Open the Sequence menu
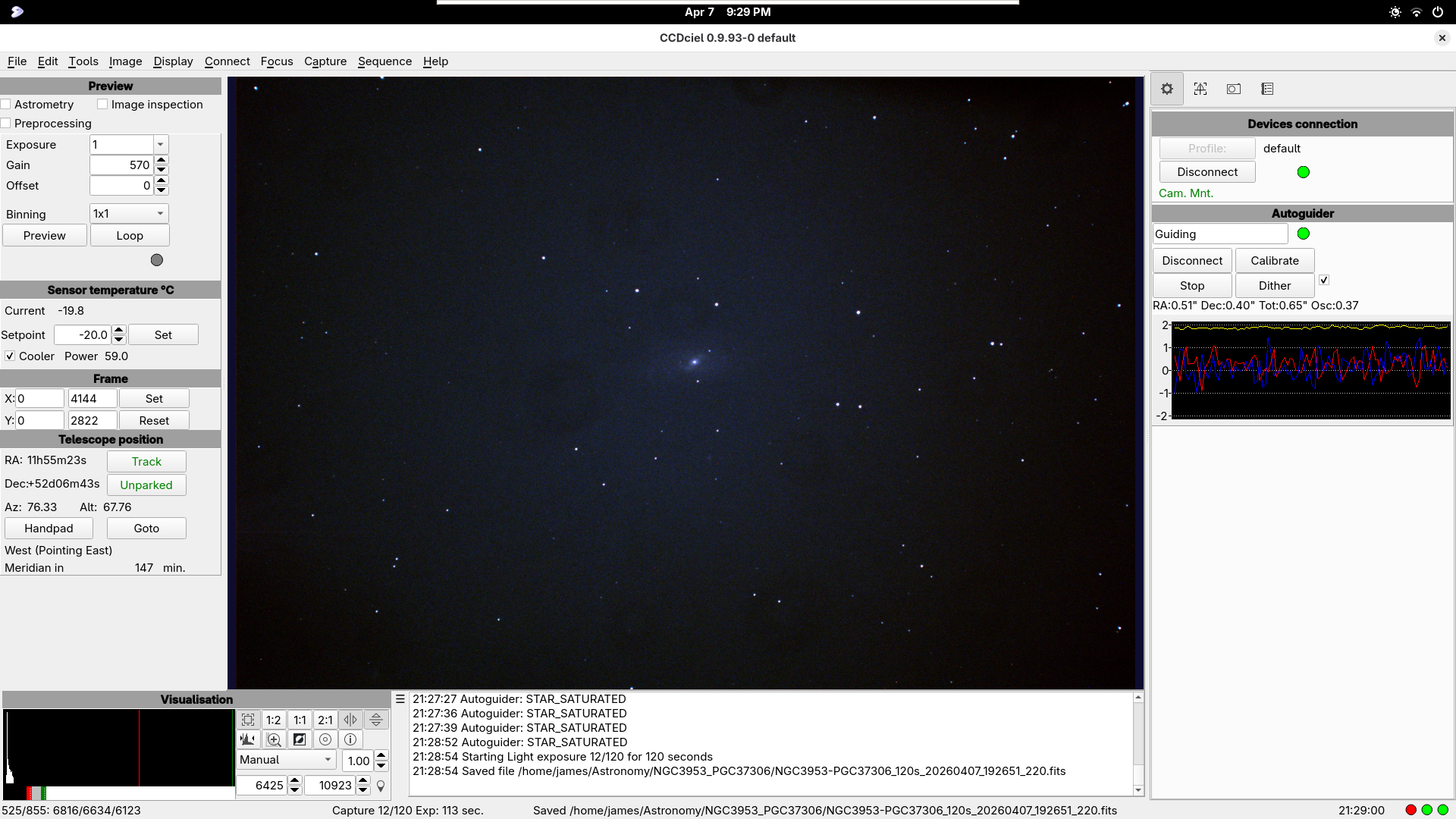This screenshot has width=1456, height=819. pyautogui.click(x=384, y=61)
